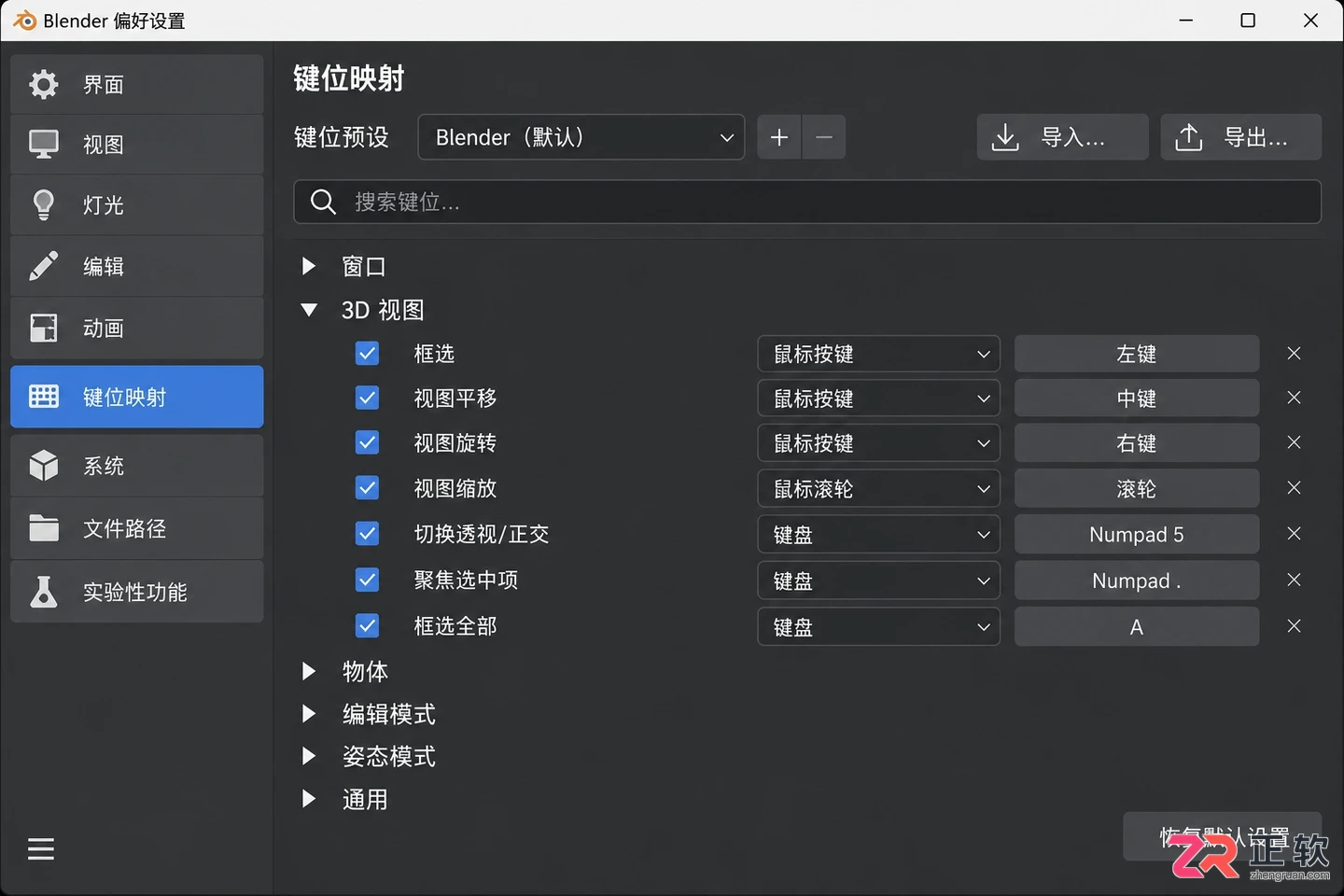Remove keymap preset with minus button
This screenshot has height=896, width=1344.
(x=824, y=137)
